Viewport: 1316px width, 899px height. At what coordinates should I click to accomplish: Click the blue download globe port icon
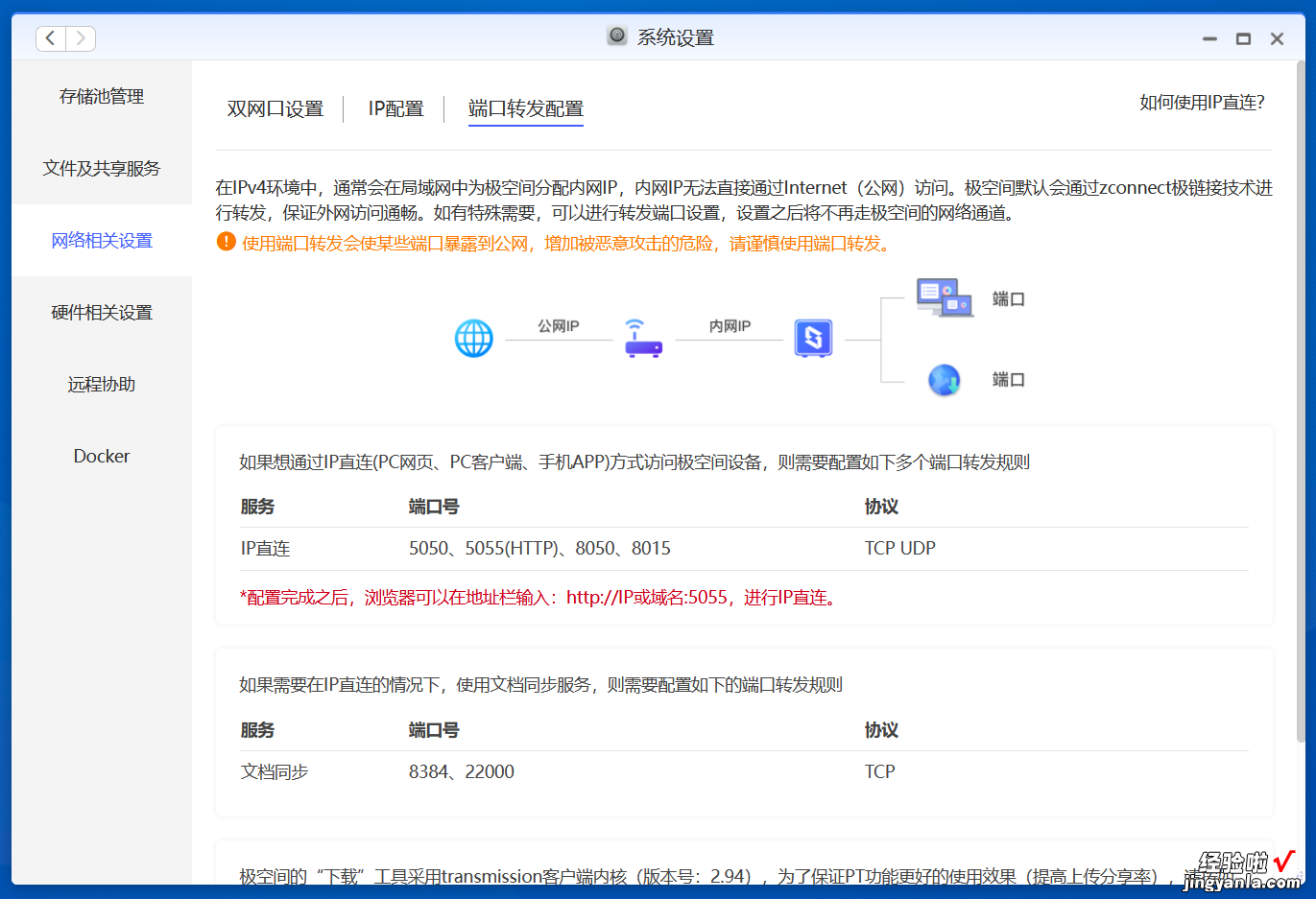[x=945, y=380]
